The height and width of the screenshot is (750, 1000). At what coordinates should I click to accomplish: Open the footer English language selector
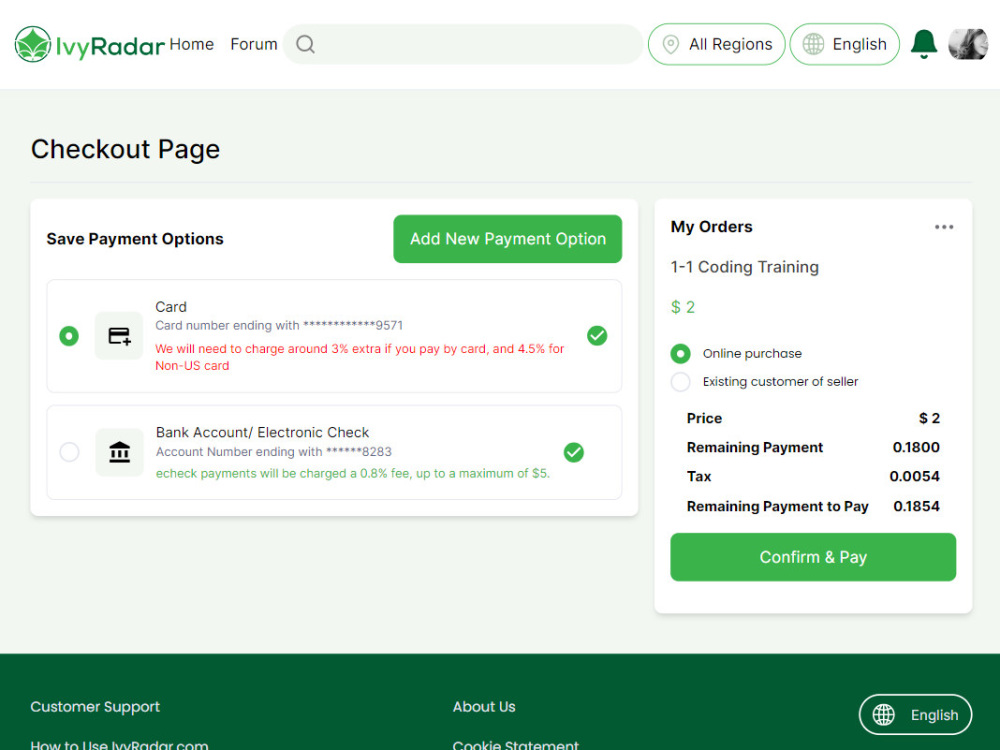915,714
